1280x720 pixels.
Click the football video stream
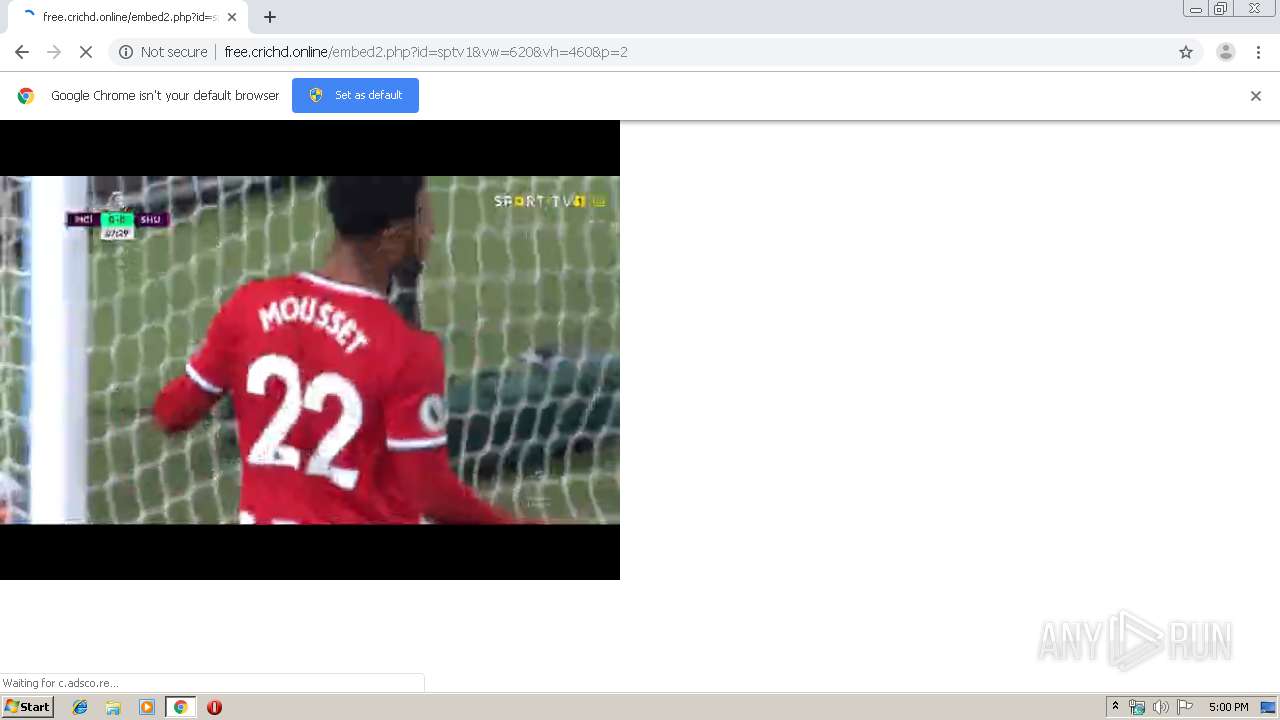[310, 350]
